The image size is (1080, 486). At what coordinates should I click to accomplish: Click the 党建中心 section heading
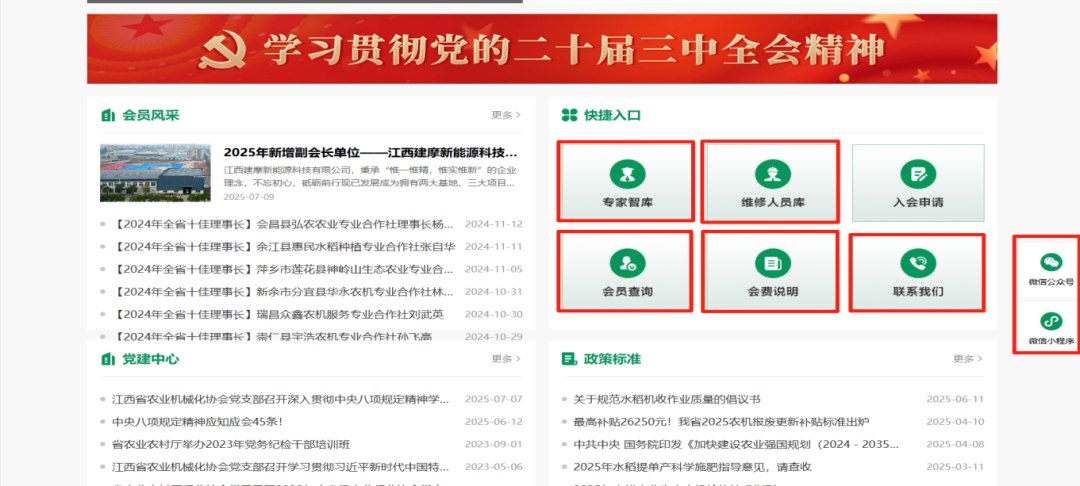[x=150, y=359]
